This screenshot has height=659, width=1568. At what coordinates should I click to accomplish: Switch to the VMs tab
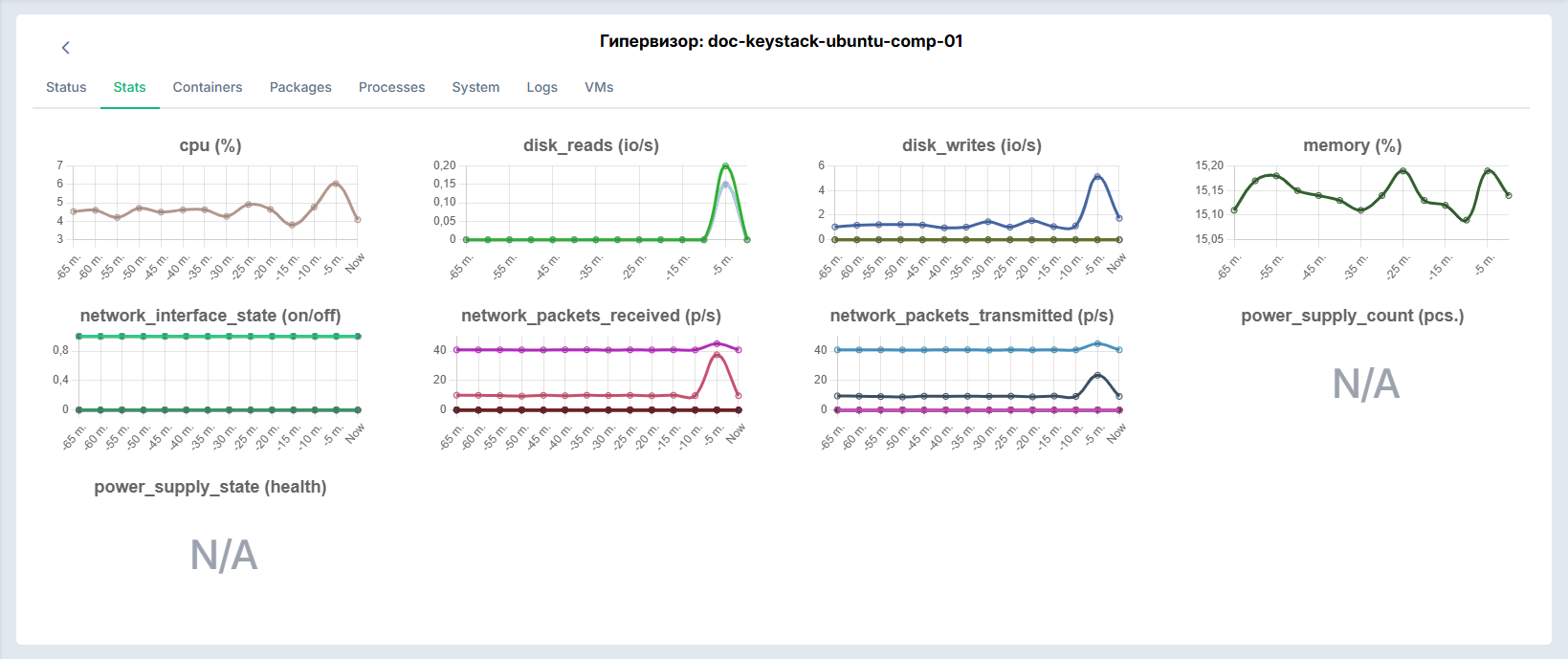coord(599,87)
